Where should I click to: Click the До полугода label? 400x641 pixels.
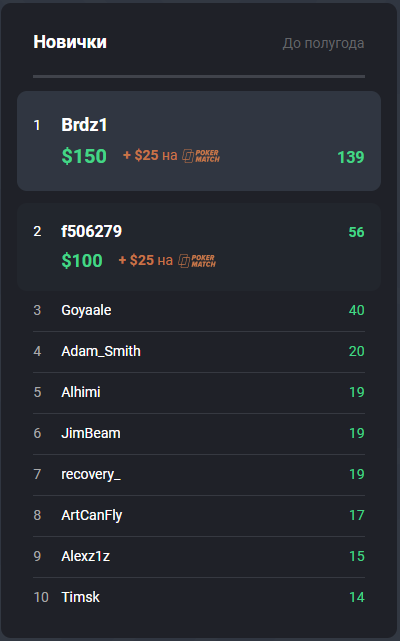pos(324,43)
